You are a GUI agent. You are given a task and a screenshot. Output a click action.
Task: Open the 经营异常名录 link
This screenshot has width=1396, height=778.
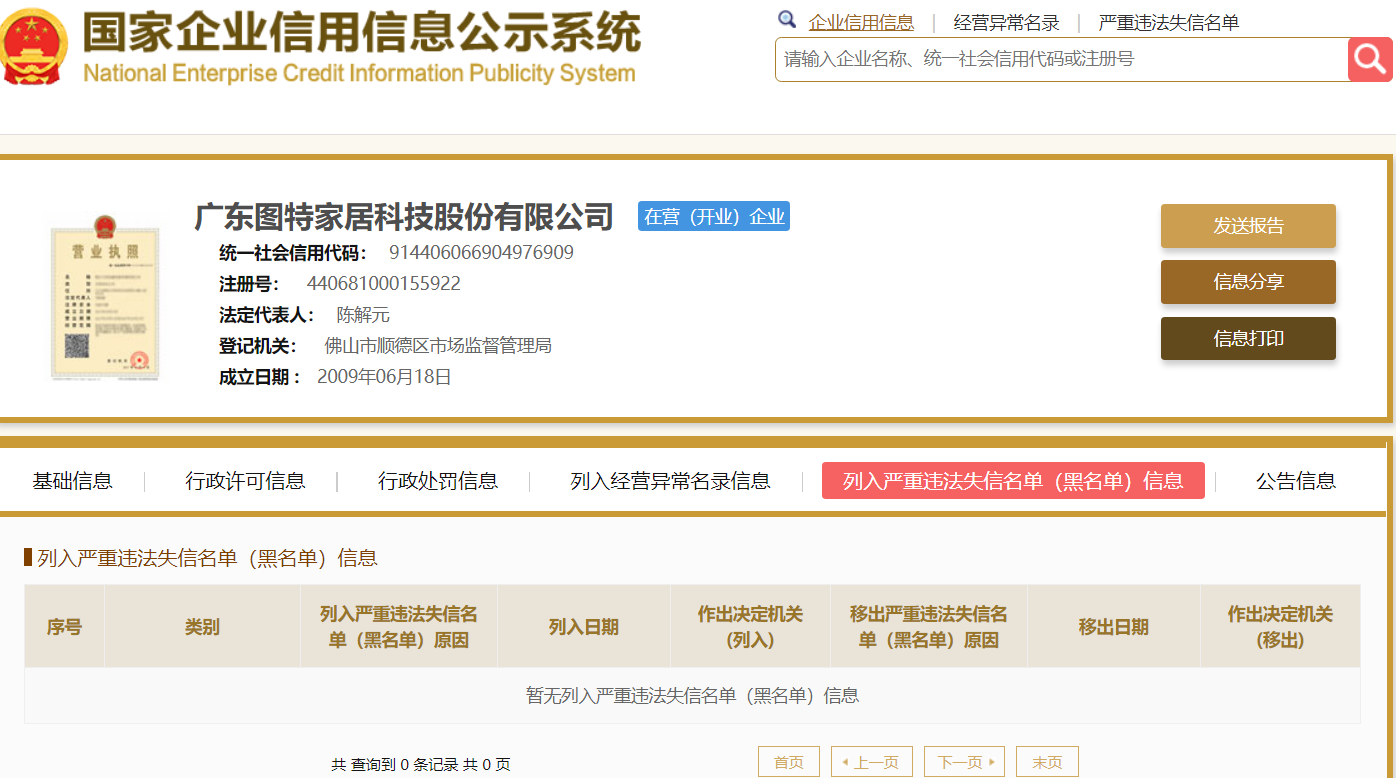tap(1006, 23)
